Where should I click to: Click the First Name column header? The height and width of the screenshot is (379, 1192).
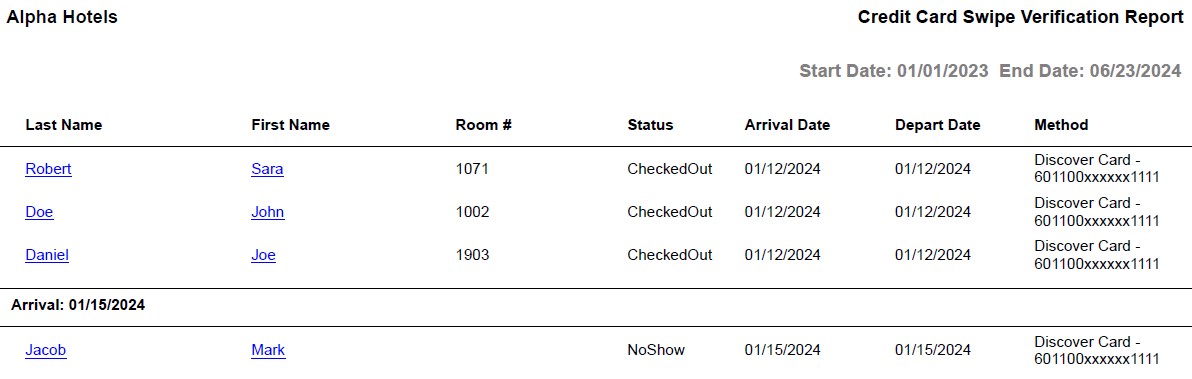click(290, 125)
